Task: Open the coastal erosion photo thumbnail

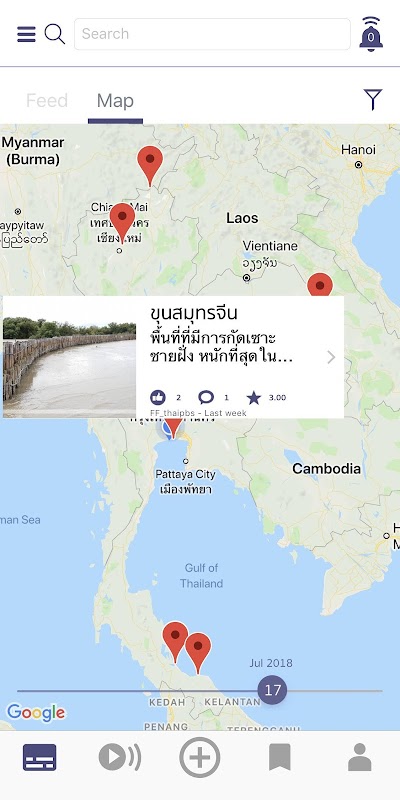Action: (69, 357)
